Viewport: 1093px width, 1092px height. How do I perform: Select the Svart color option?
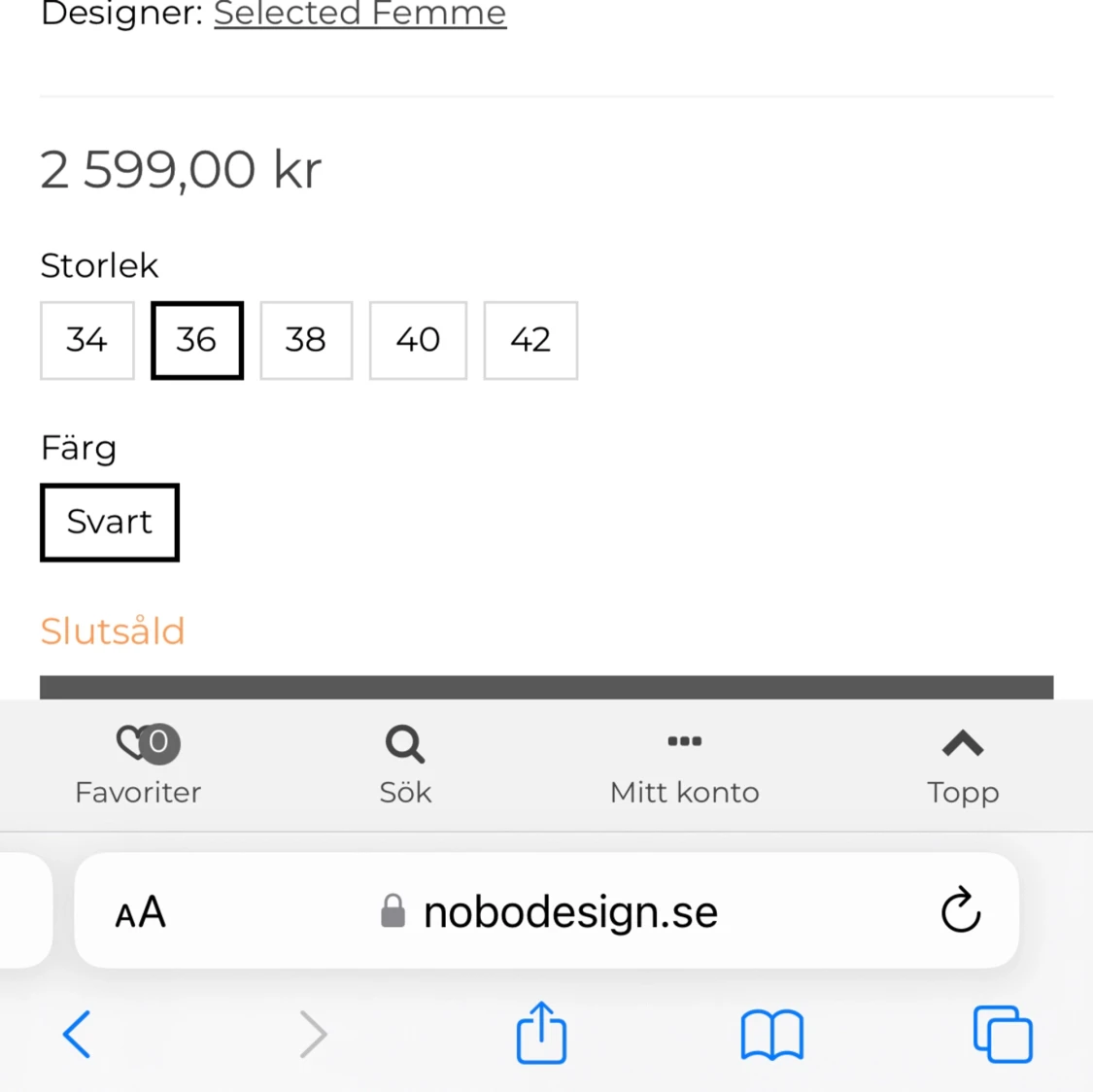(109, 522)
